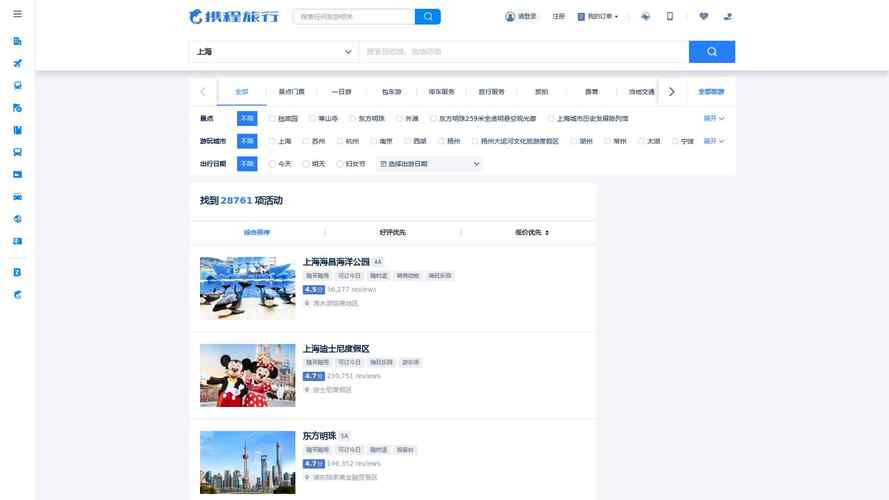Viewport: 889px width, 500px height.
Task: Click the airplane flights sidebar icon
Action: coord(18,63)
